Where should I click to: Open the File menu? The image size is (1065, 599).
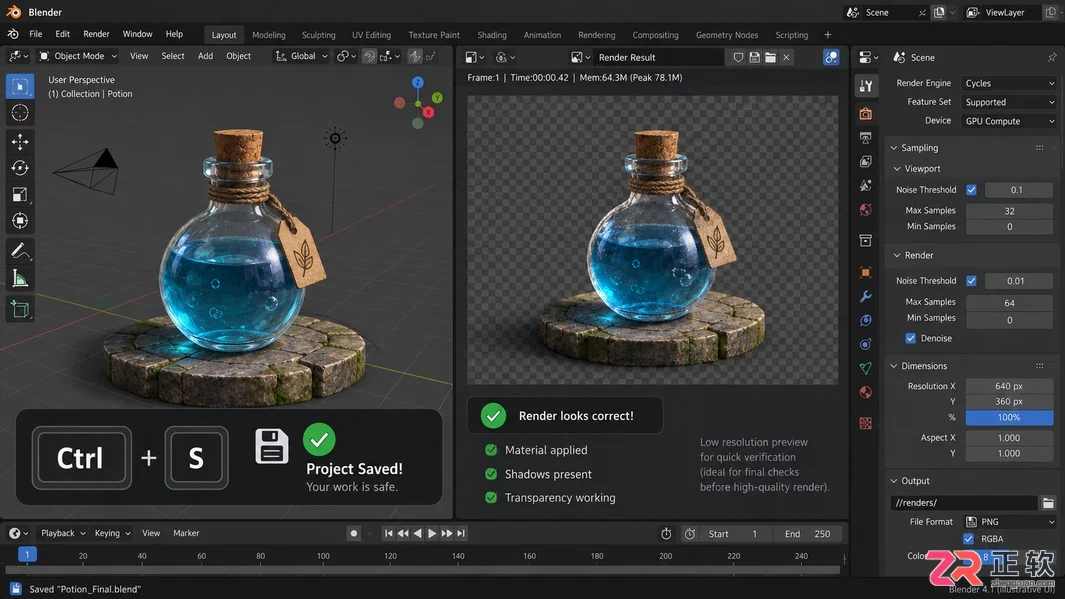point(36,34)
